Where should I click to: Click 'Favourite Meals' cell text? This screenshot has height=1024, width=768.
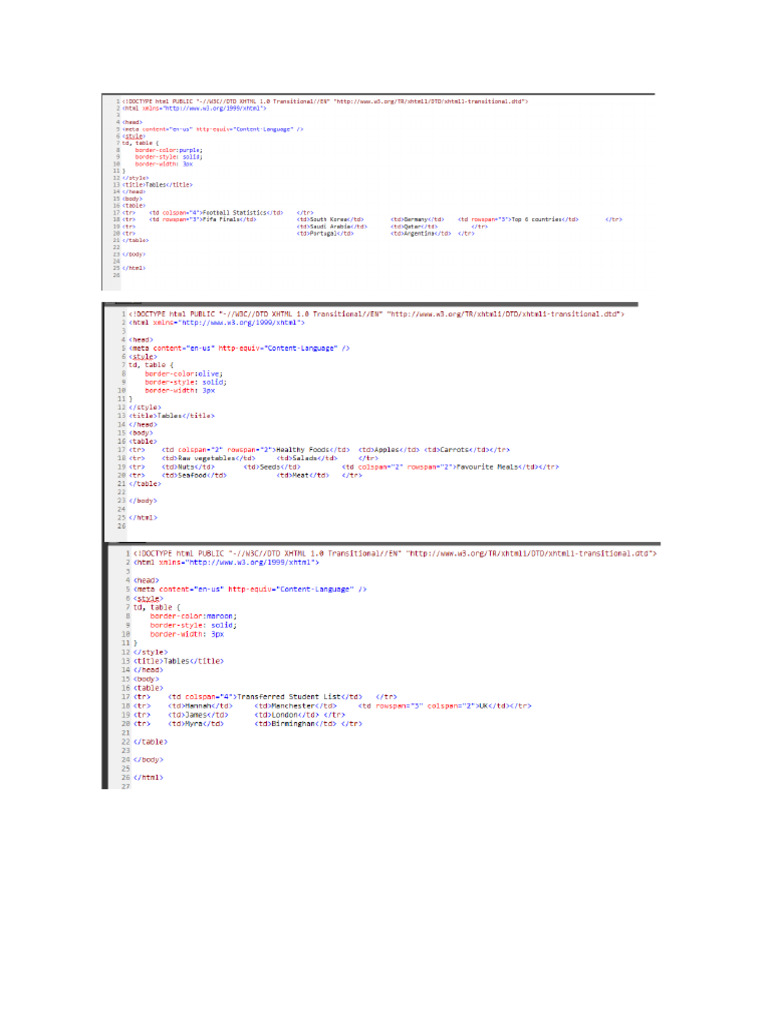[x=487, y=467]
